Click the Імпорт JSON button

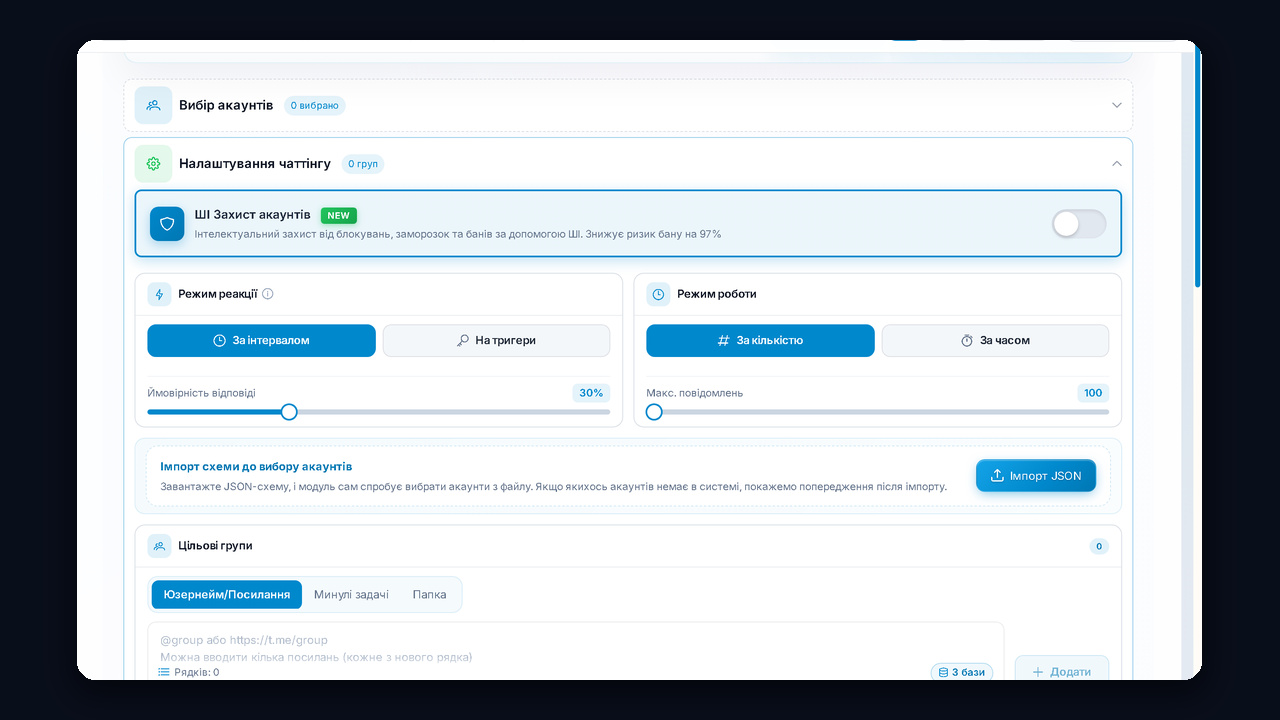1036,476
